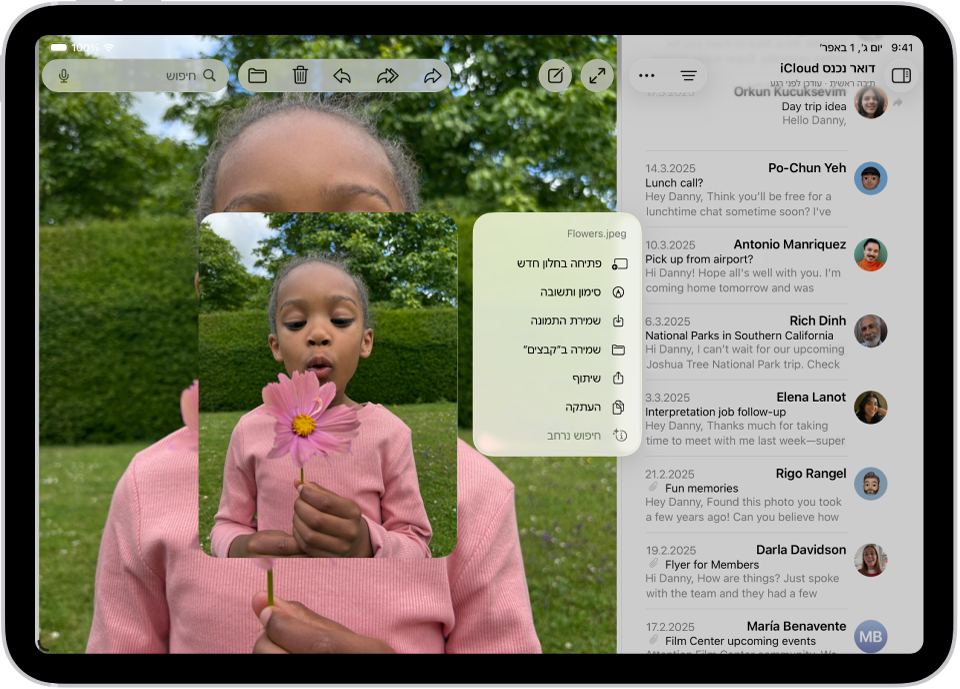The height and width of the screenshot is (689, 960).
Task: Expand the message to full screen
Action: pos(597,76)
